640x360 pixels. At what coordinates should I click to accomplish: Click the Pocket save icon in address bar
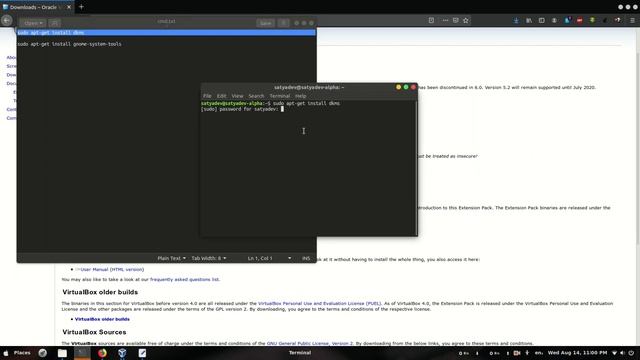coord(456,20)
